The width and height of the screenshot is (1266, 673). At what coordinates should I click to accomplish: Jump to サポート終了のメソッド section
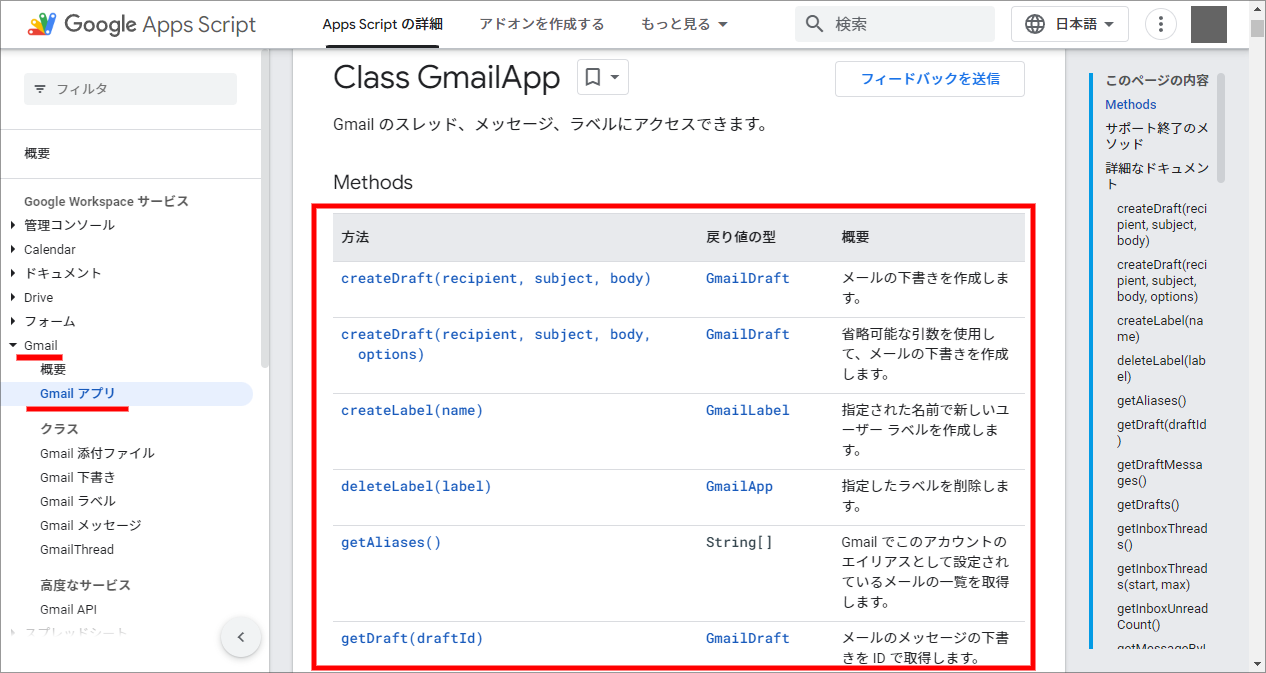click(1157, 136)
